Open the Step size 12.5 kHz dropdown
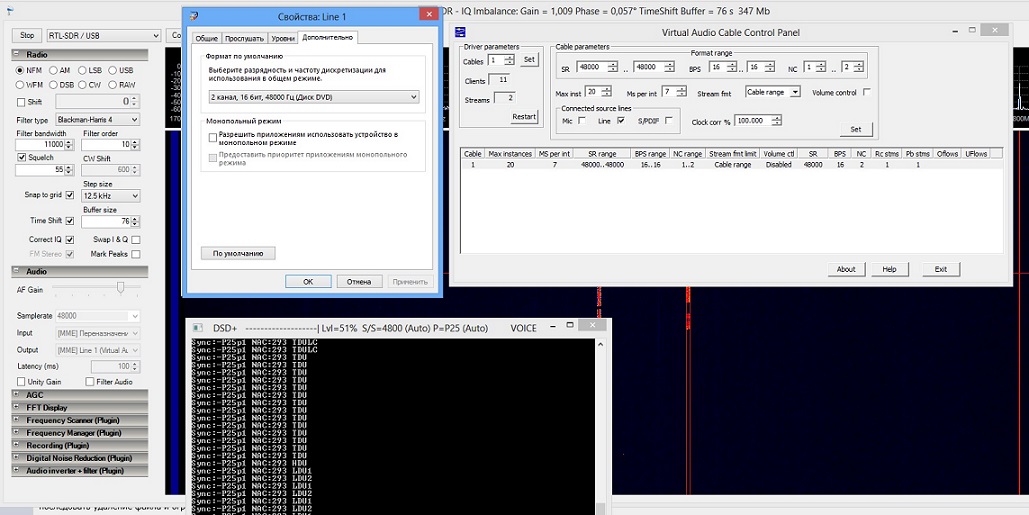Screen dimensions: 1029x515 pyautogui.click(x=110, y=196)
